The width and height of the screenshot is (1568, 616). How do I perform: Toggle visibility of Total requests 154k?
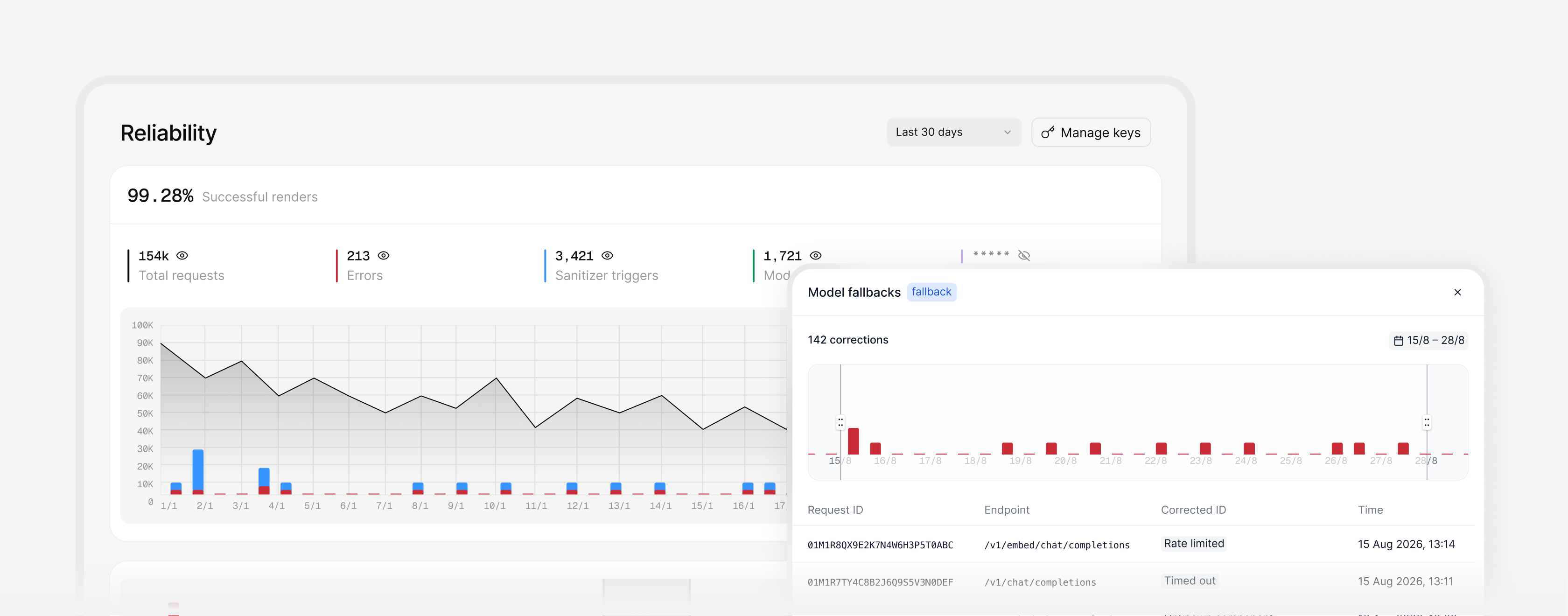[x=182, y=256]
